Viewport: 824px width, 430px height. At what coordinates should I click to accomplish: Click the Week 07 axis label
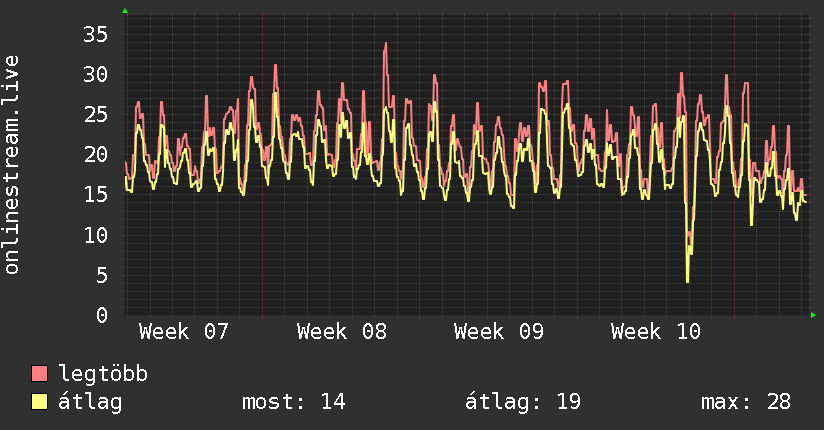(x=183, y=332)
